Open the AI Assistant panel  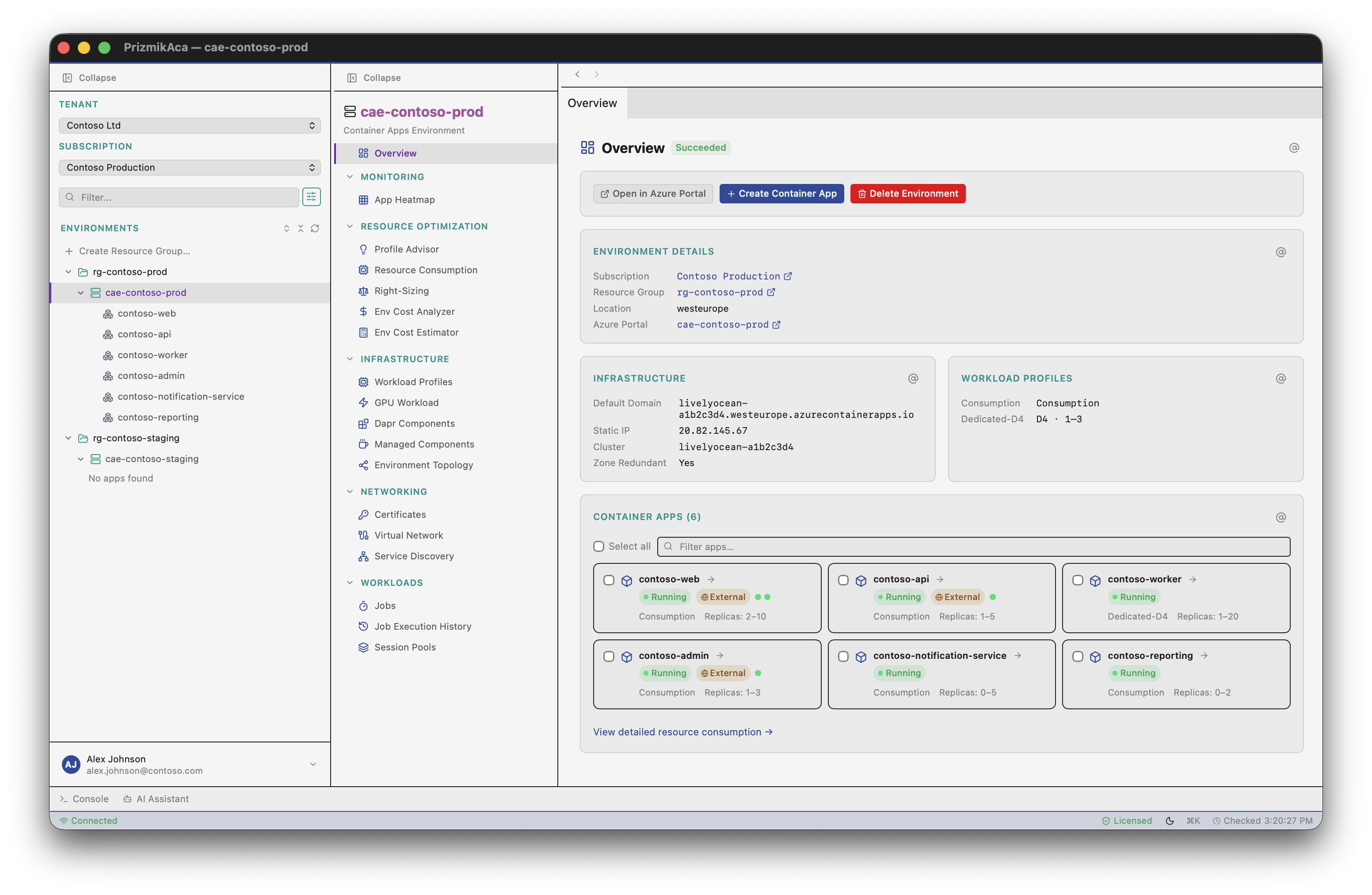pyautogui.click(x=156, y=799)
